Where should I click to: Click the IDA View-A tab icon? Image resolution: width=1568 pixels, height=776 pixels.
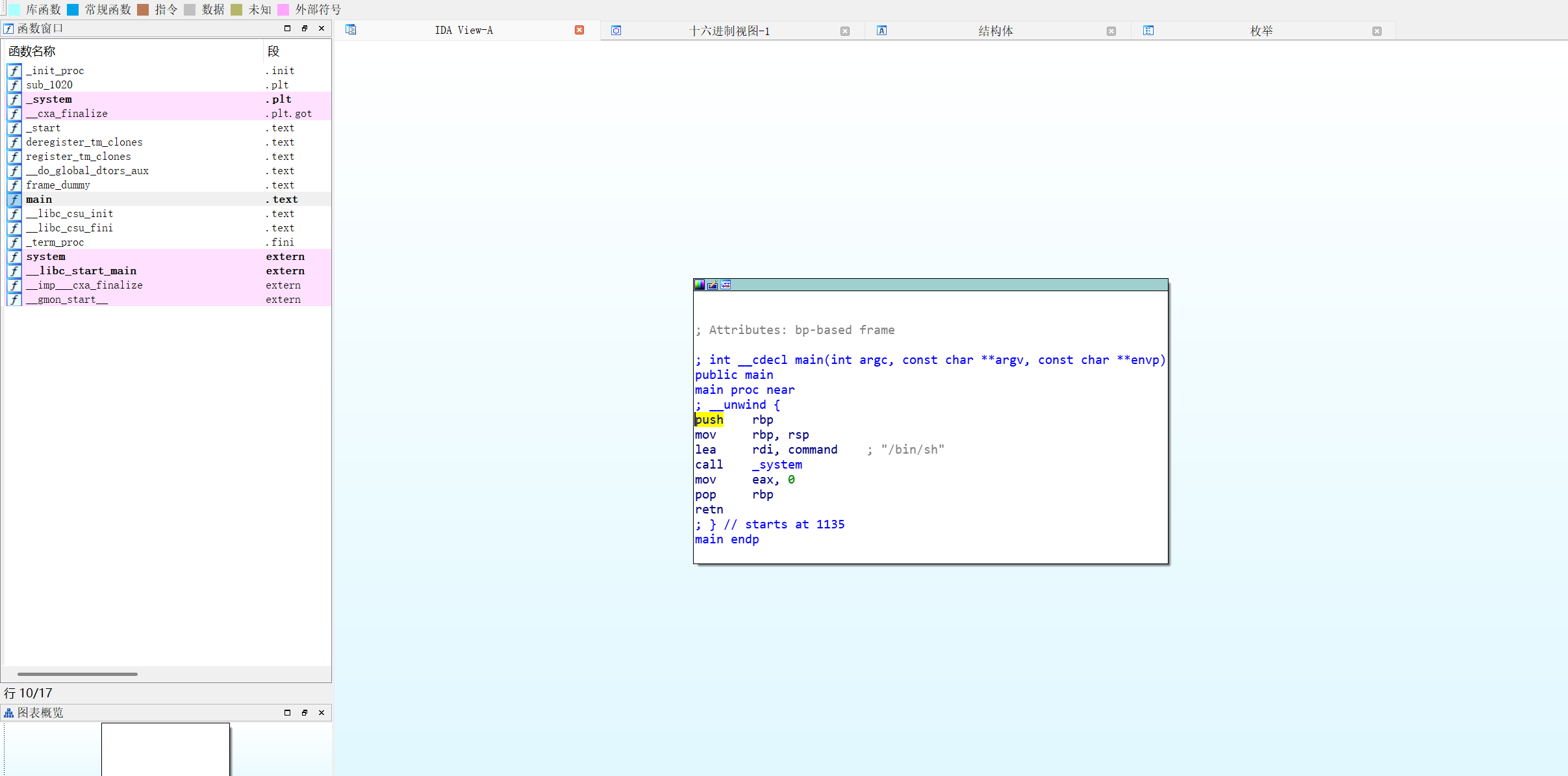[x=351, y=30]
